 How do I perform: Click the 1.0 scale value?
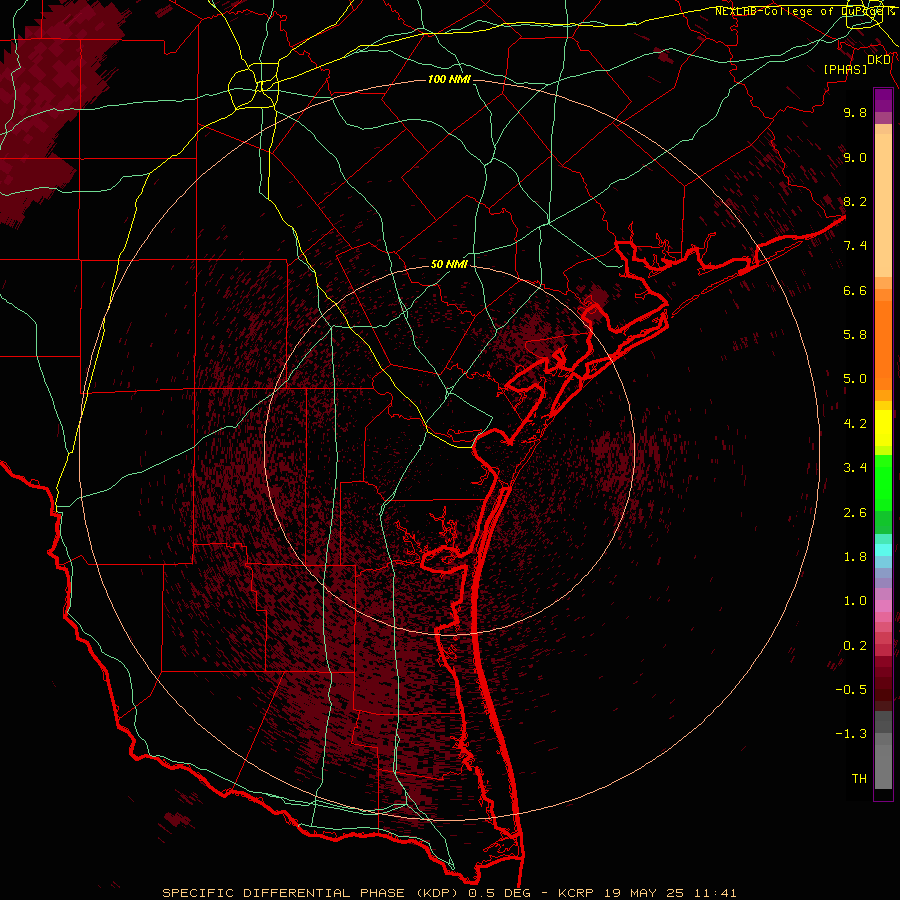coord(855,601)
